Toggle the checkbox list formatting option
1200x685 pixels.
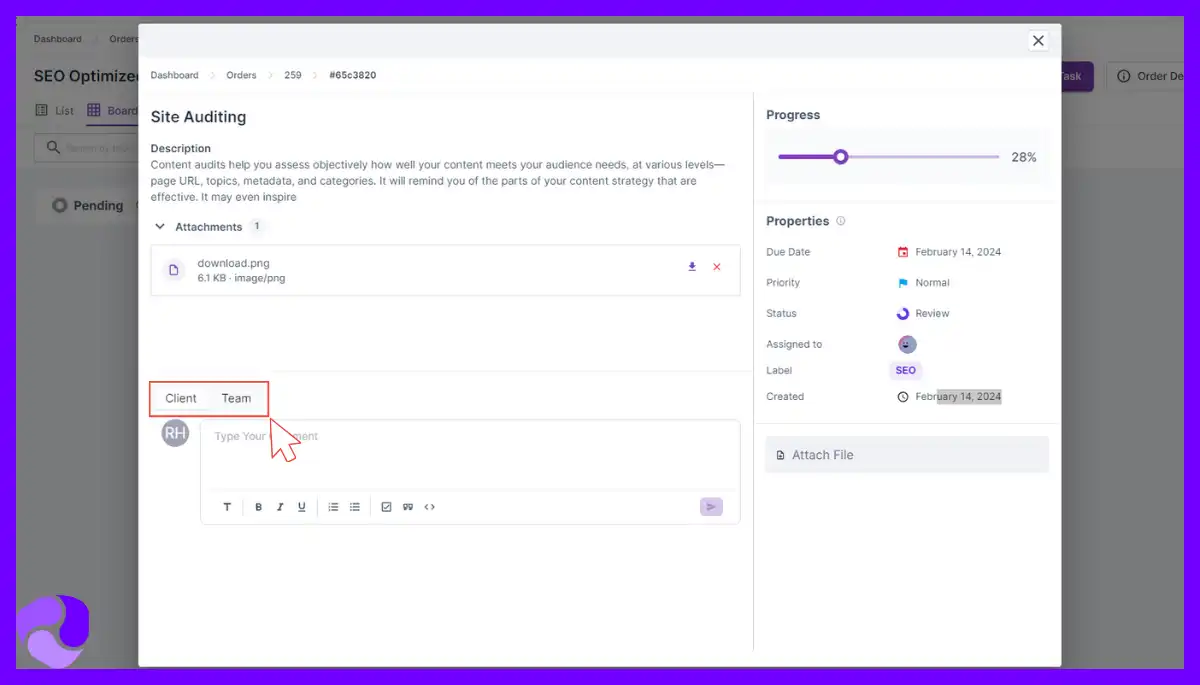coord(387,507)
